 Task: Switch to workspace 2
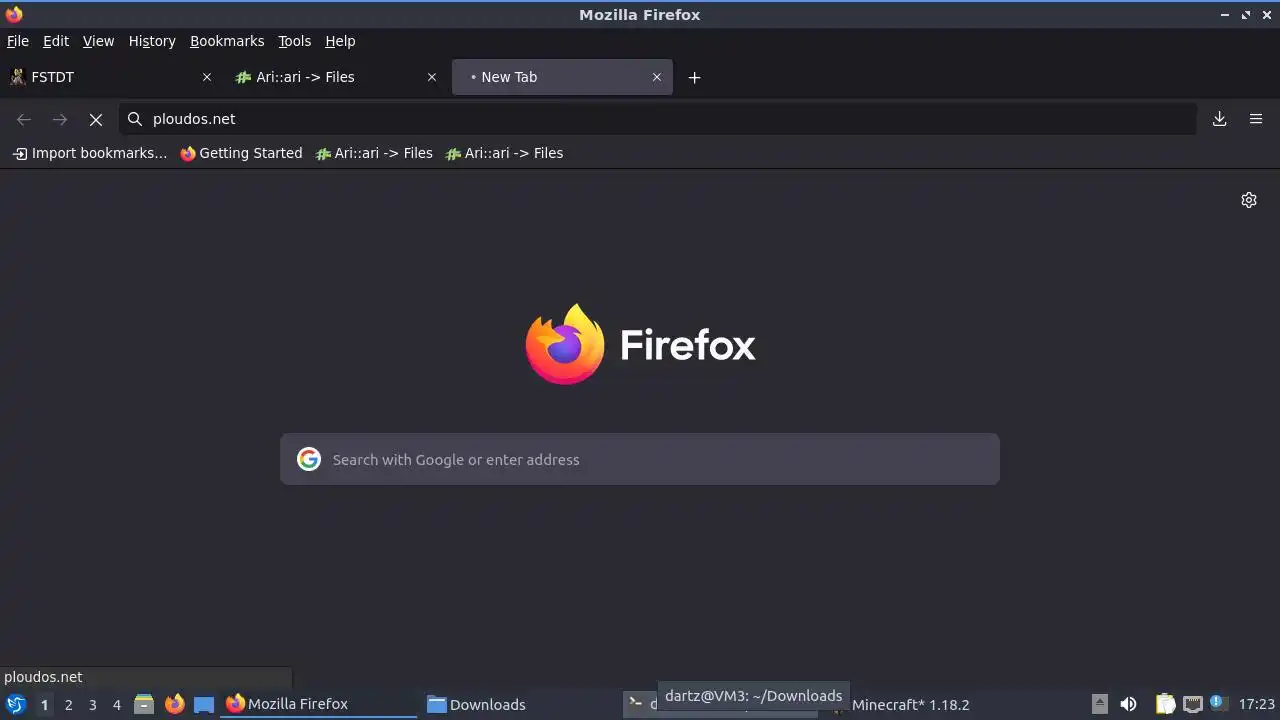68,705
